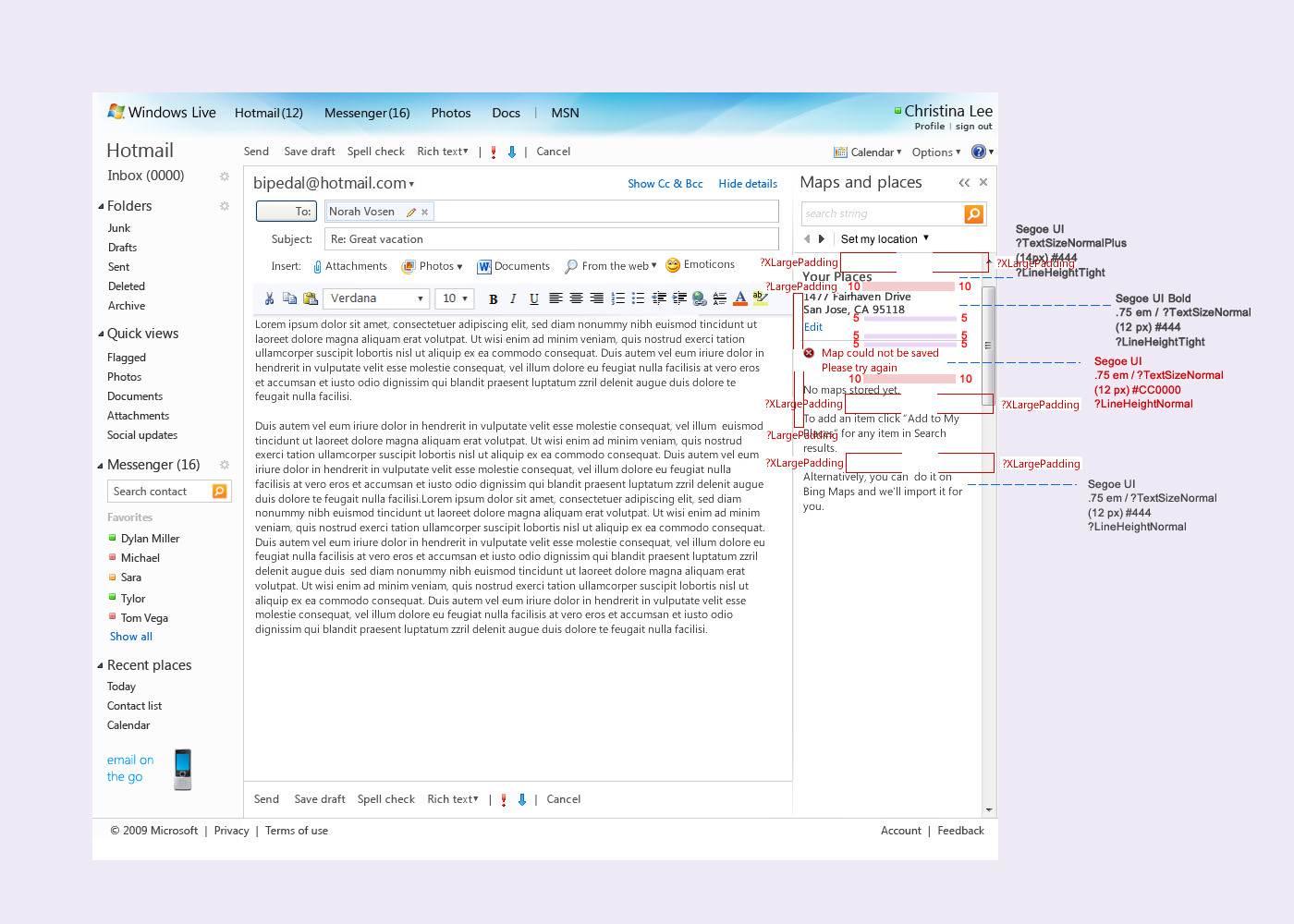This screenshot has height=924, width=1294.
Task: Open the gear settings next to Folders
Action: (x=225, y=206)
